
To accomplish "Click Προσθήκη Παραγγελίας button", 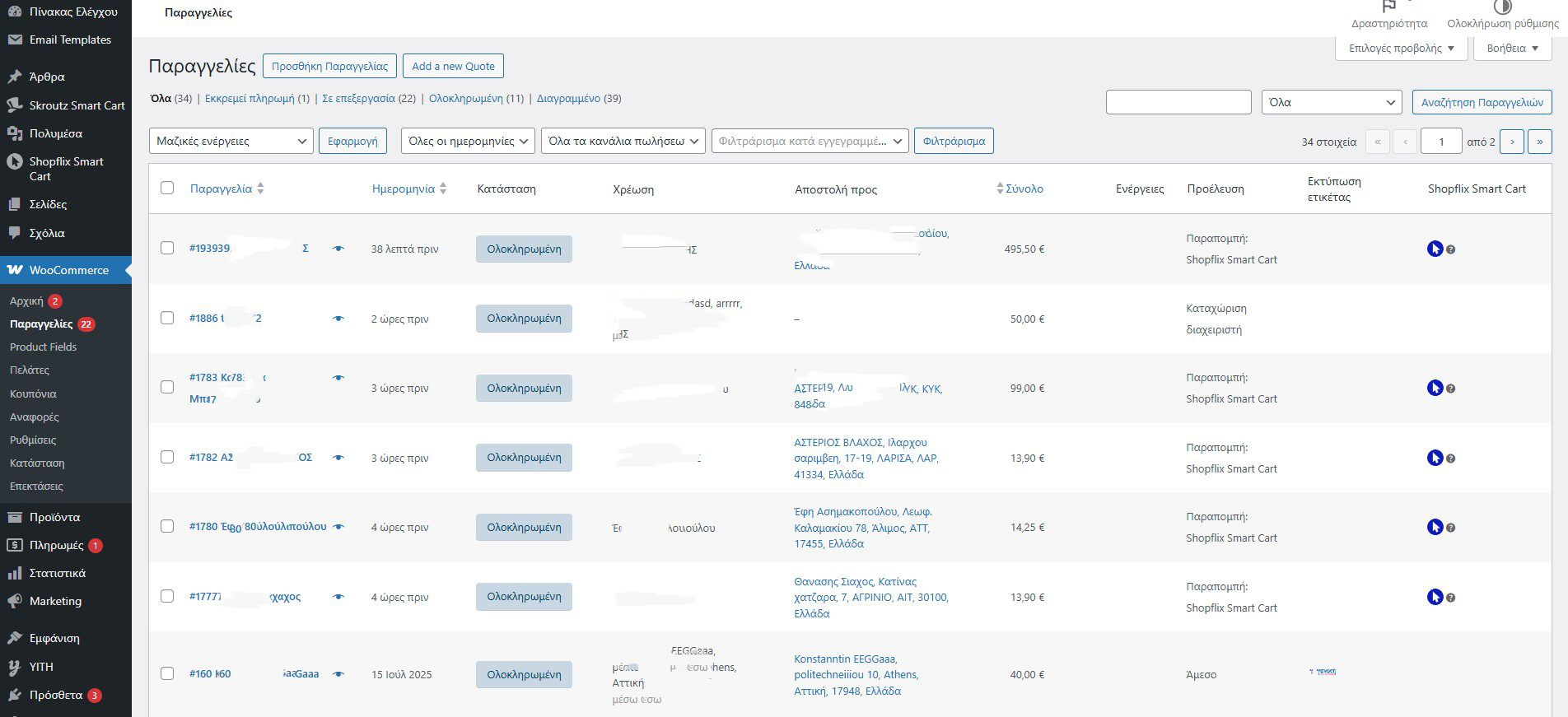I will (x=329, y=66).
